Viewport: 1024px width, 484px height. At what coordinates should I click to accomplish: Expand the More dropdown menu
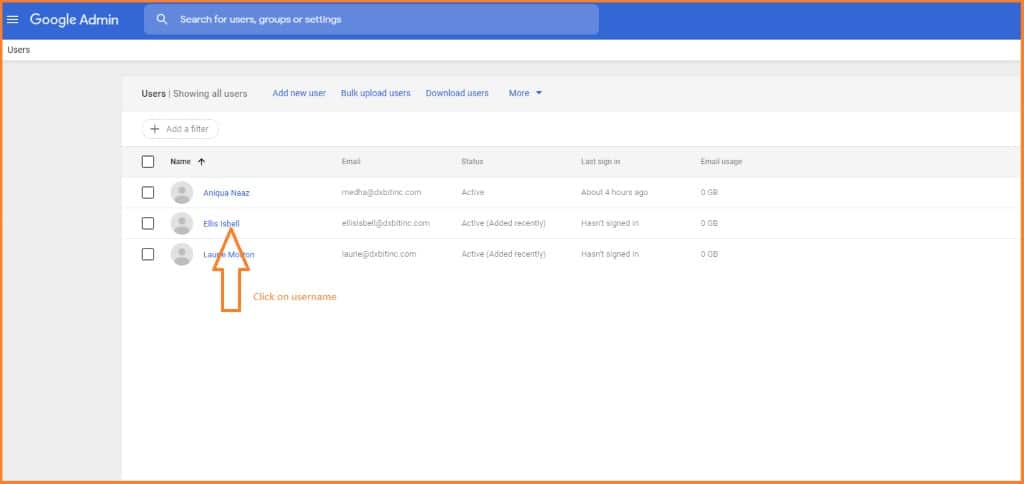pyautogui.click(x=525, y=93)
